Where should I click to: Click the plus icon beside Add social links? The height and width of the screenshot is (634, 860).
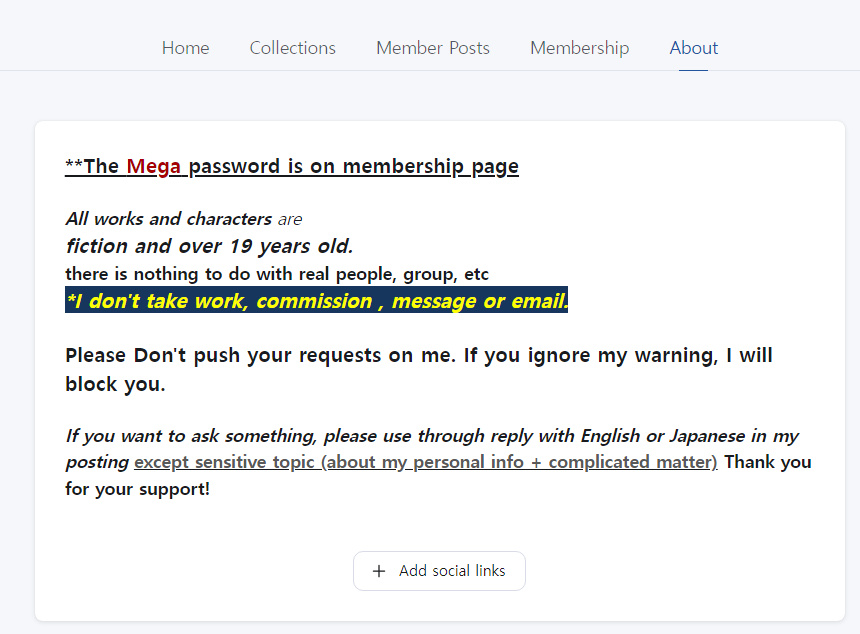(378, 571)
